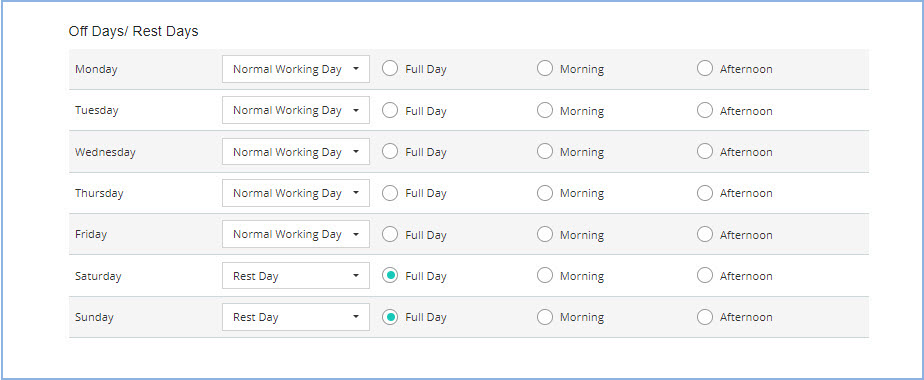Click the Monday row label

coord(96,70)
